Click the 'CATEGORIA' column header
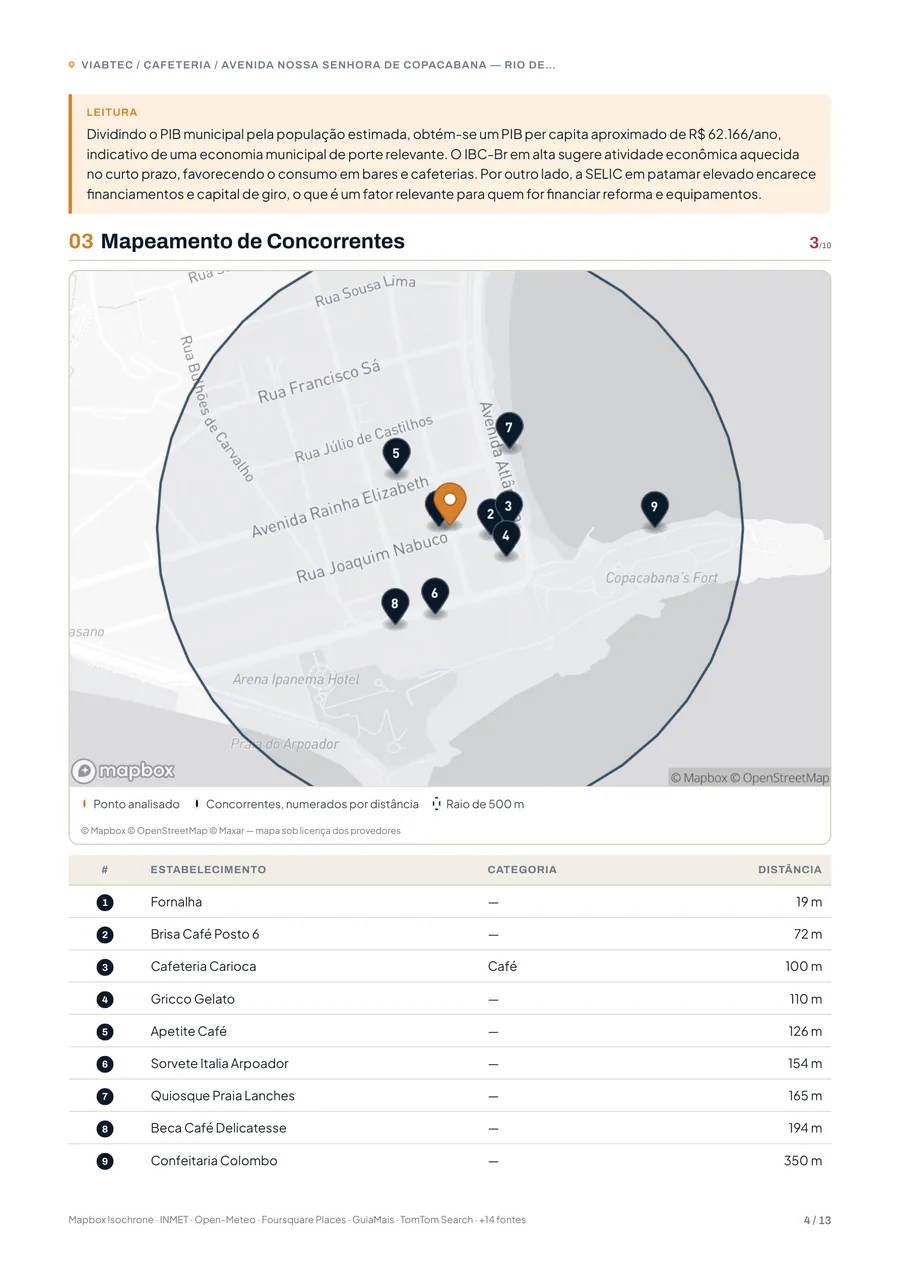This screenshot has width=900, height=1272. coord(522,870)
